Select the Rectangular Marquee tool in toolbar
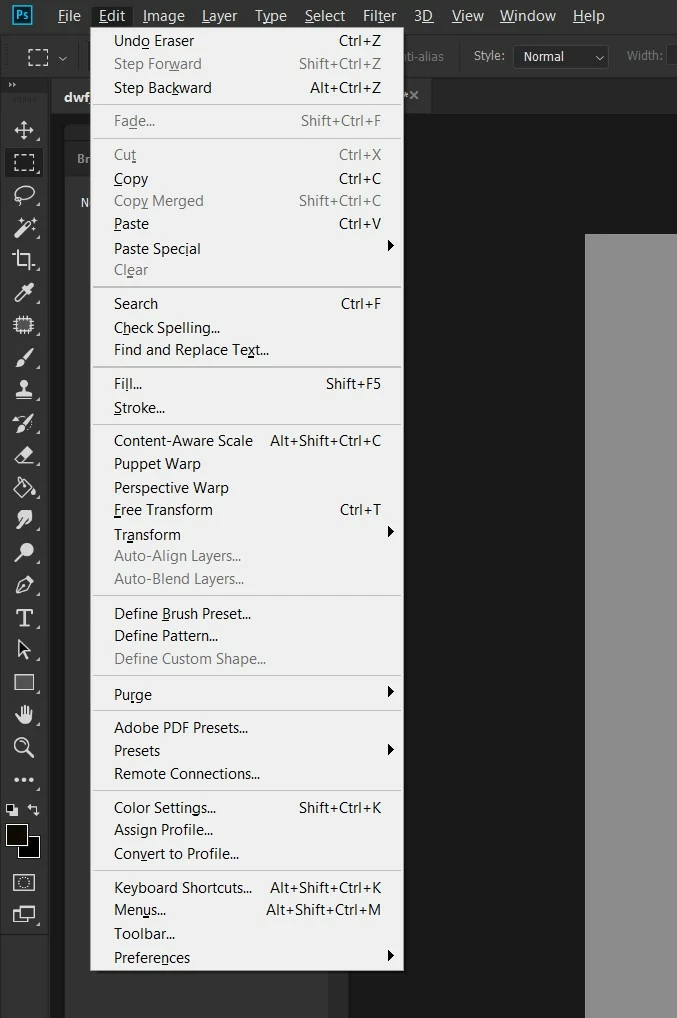677x1018 pixels. pos(24,162)
